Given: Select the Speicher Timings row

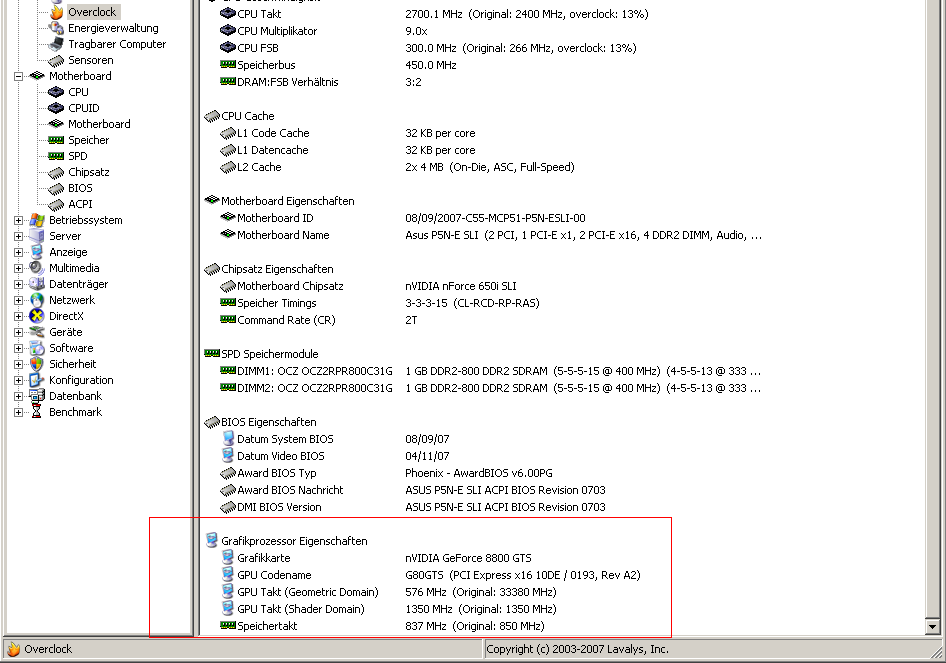Looking at the screenshot, I should click(x=380, y=303).
